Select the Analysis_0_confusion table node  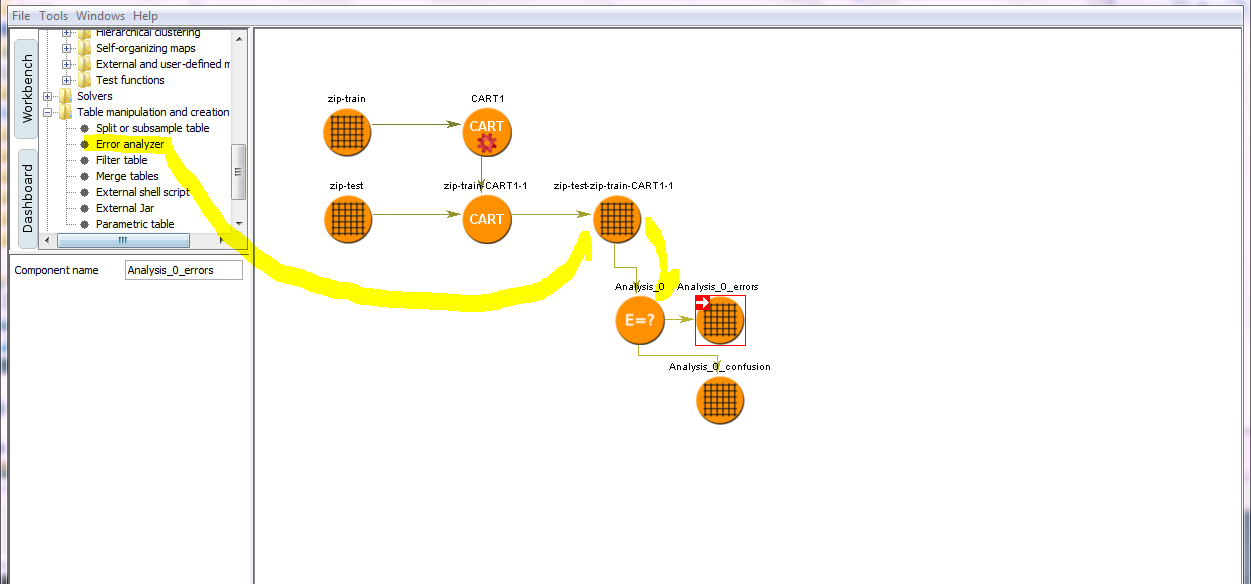pyautogui.click(x=720, y=400)
